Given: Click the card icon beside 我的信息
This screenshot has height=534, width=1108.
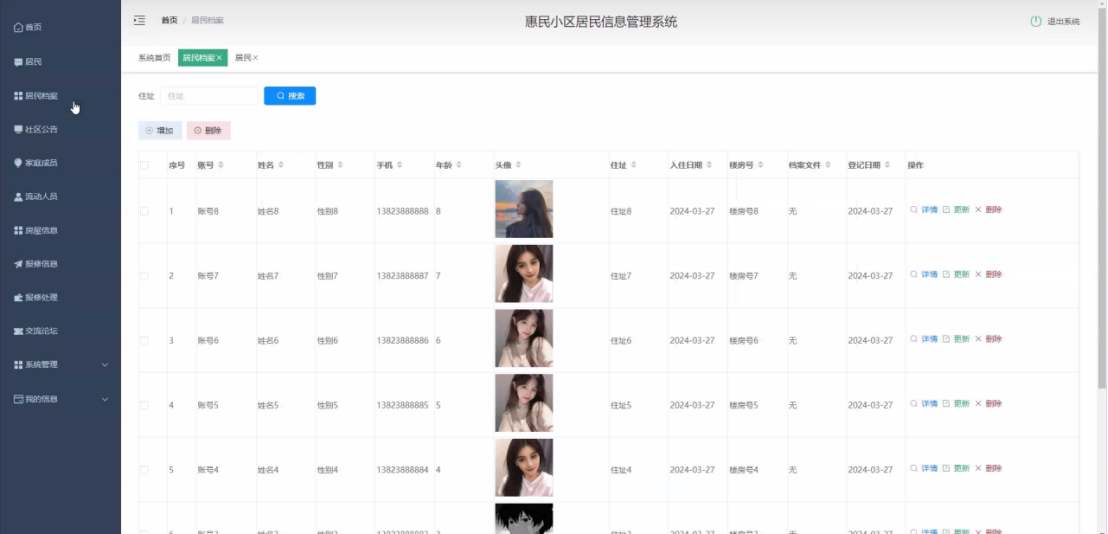Looking at the screenshot, I should [x=18, y=399].
